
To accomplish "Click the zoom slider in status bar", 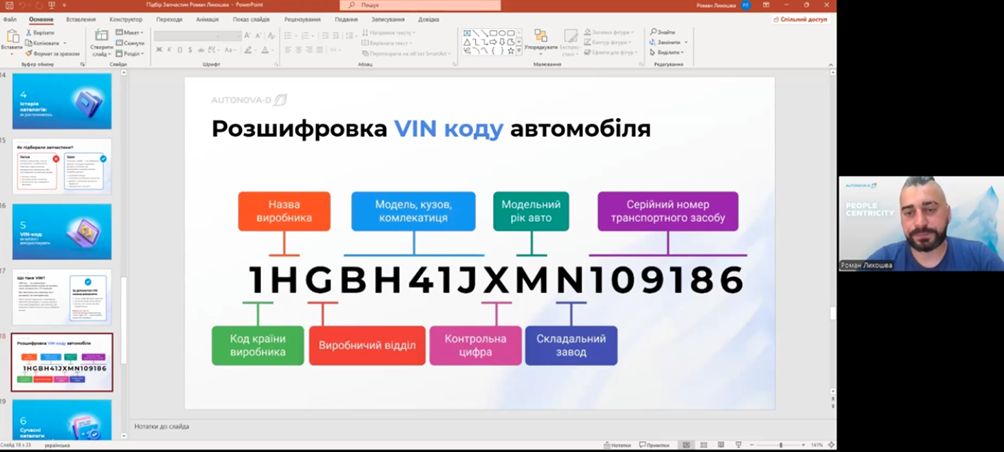I will click(780, 445).
